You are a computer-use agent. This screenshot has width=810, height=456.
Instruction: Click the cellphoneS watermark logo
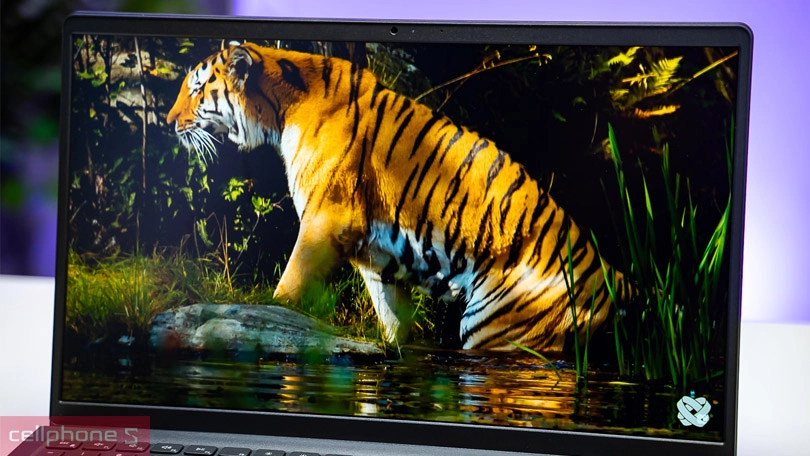pyautogui.click(x=73, y=436)
